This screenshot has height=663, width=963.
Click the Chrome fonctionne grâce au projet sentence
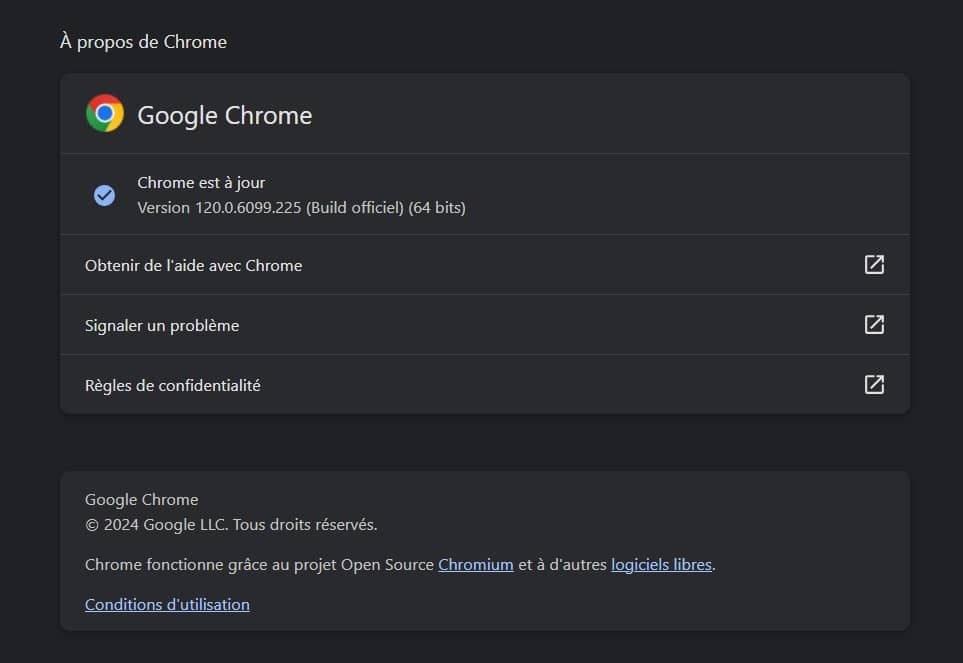point(400,564)
